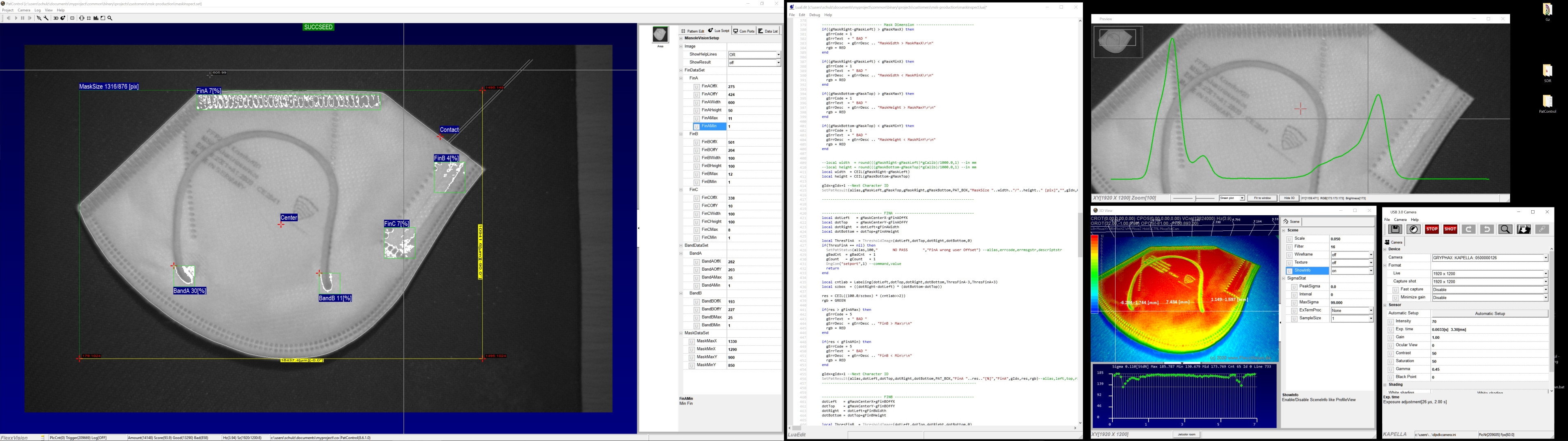Switch to the Pattern Edit tab
This screenshot has width=1568, height=441.
693,31
